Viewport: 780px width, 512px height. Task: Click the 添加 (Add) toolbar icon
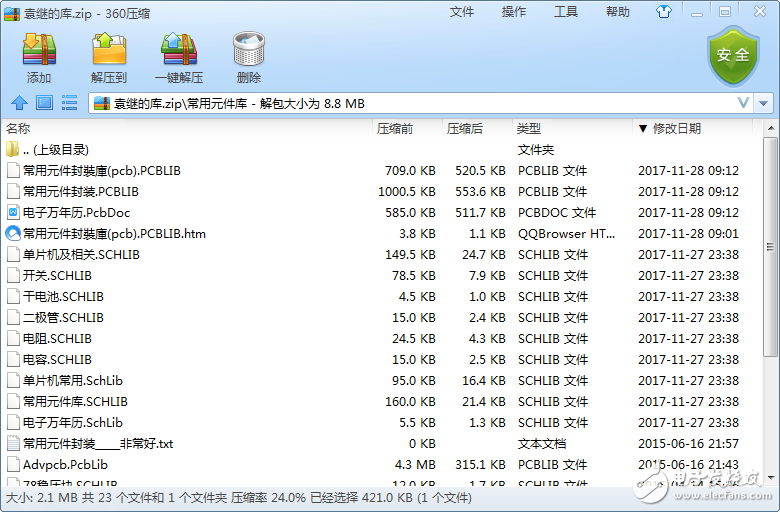(x=39, y=58)
